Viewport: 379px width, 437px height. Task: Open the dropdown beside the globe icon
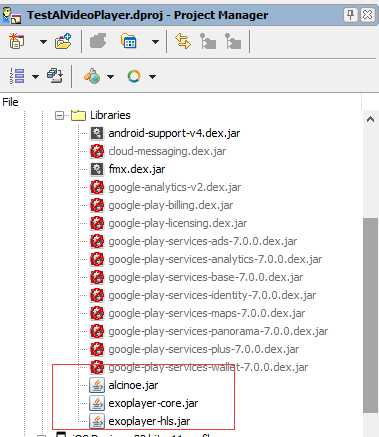tap(110, 77)
